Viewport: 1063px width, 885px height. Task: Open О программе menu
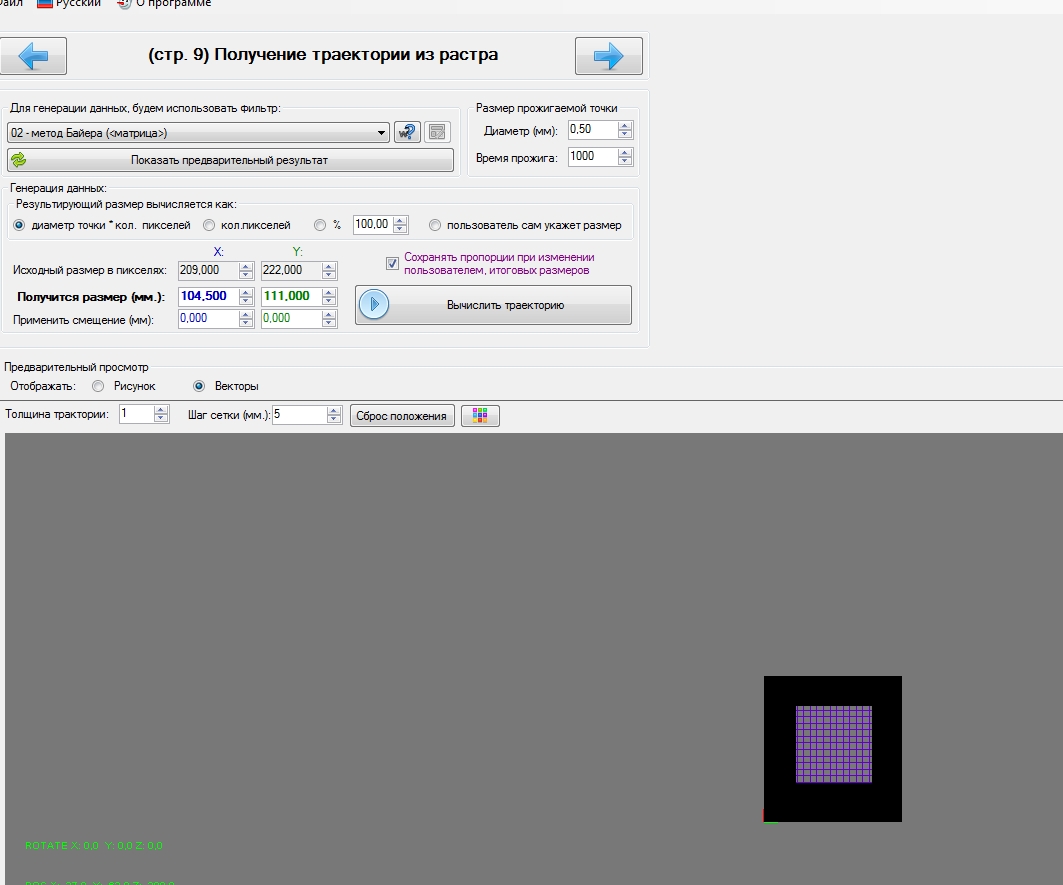(x=165, y=3)
